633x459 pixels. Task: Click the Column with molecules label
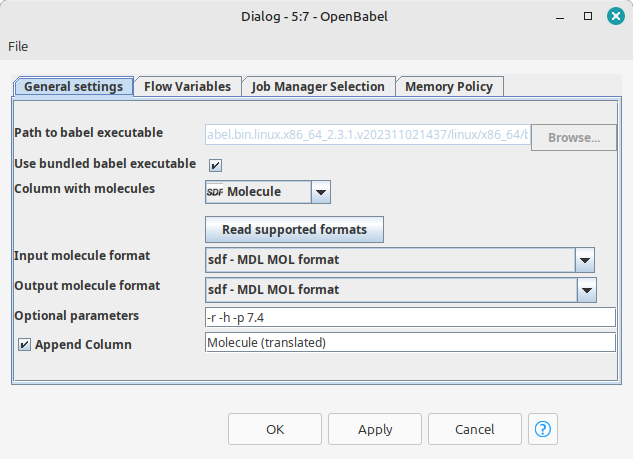(84, 189)
